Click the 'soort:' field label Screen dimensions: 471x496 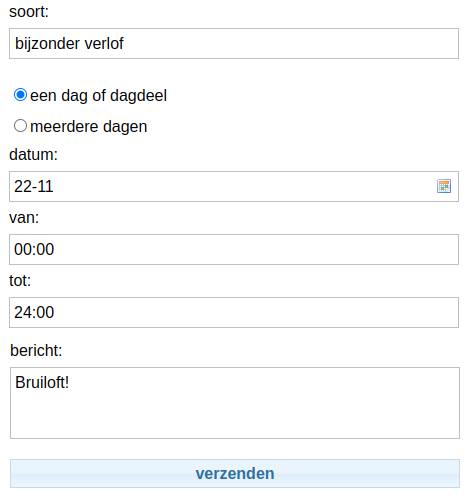[29, 12]
